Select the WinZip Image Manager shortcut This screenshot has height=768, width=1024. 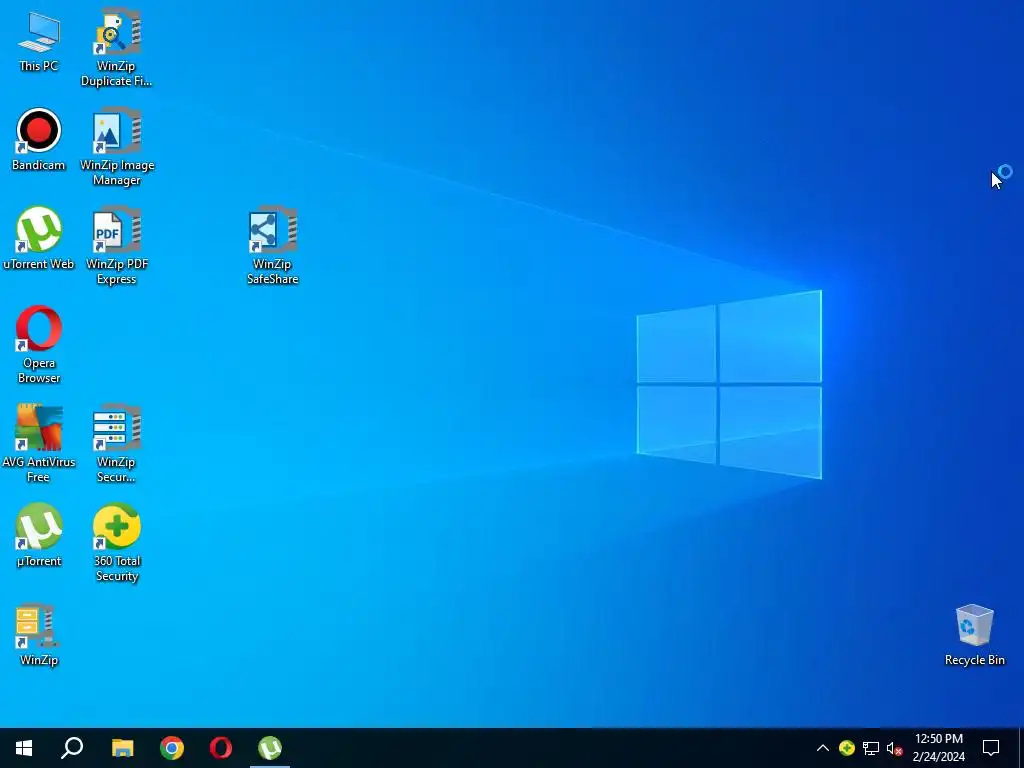click(x=117, y=147)
